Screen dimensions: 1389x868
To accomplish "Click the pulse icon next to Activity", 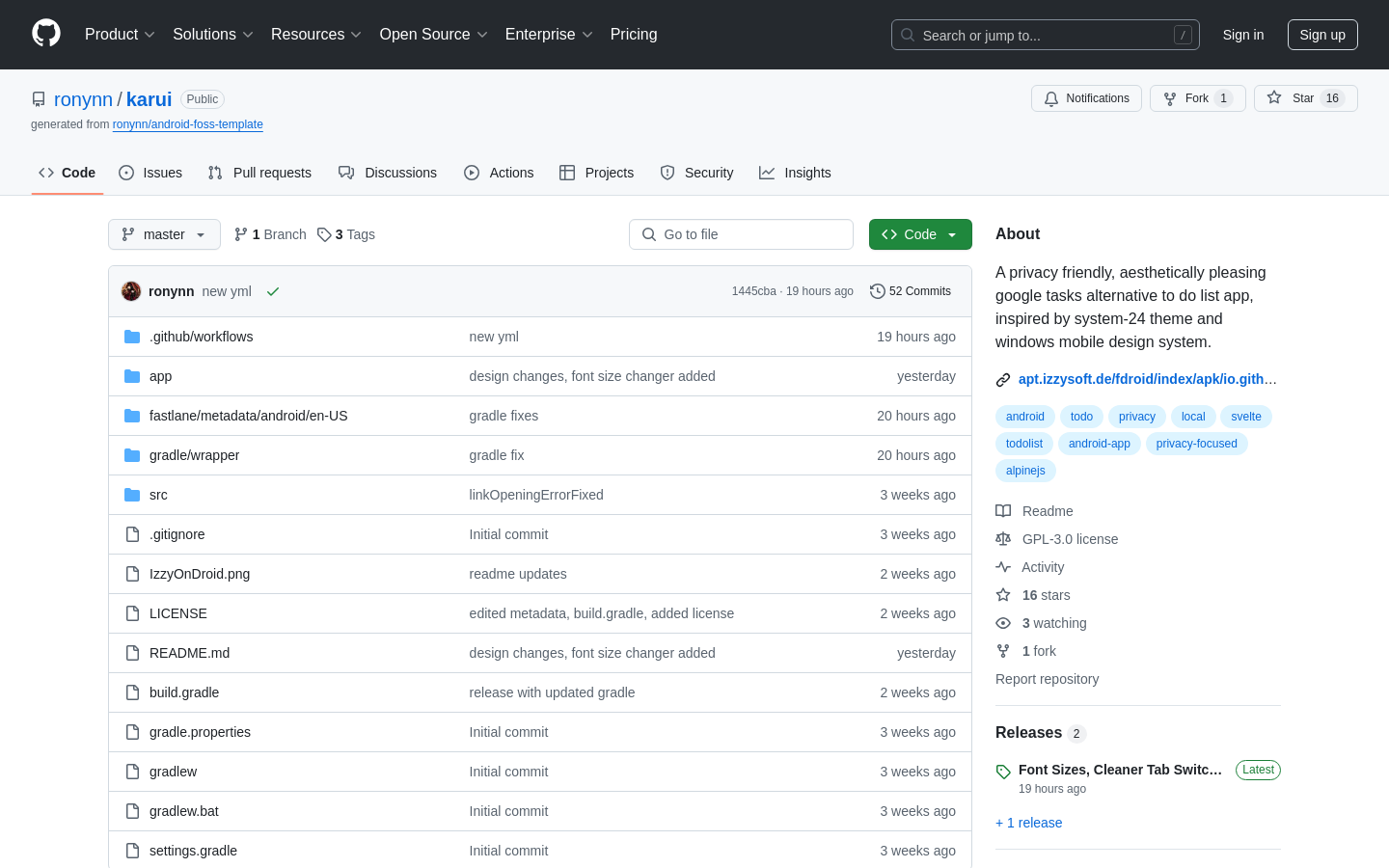I will click(x=1003, y=567).
